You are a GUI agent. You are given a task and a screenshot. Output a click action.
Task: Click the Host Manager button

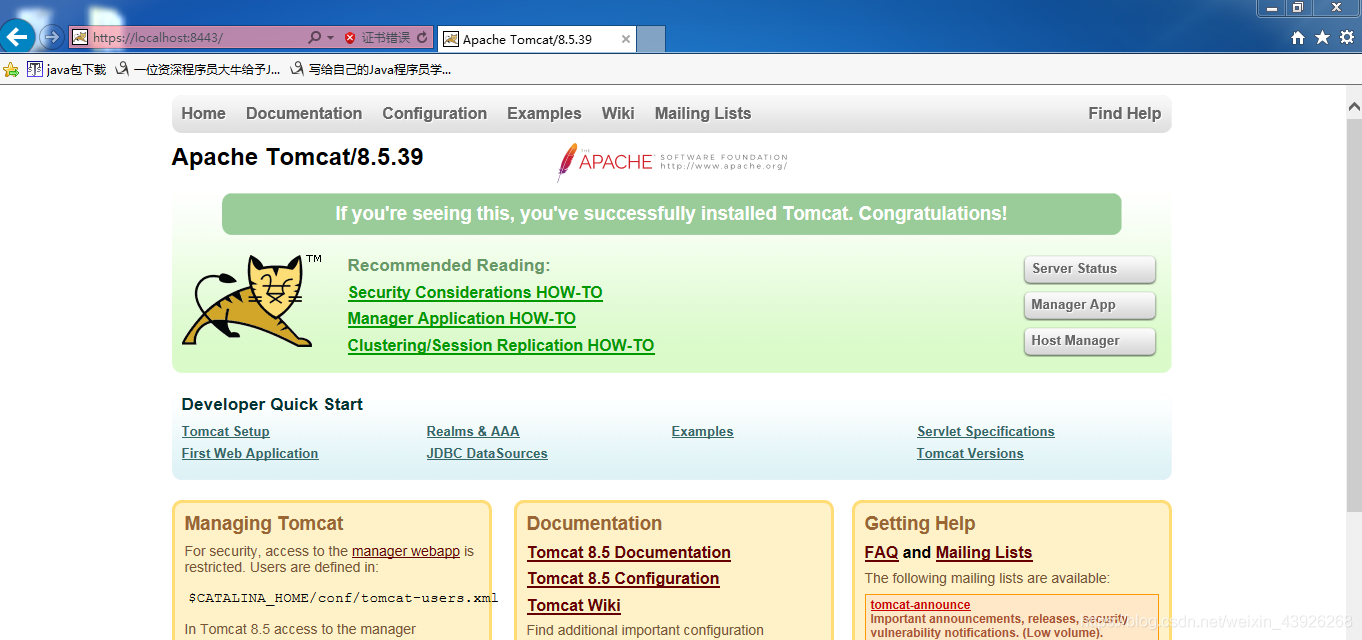[1089, 341]
